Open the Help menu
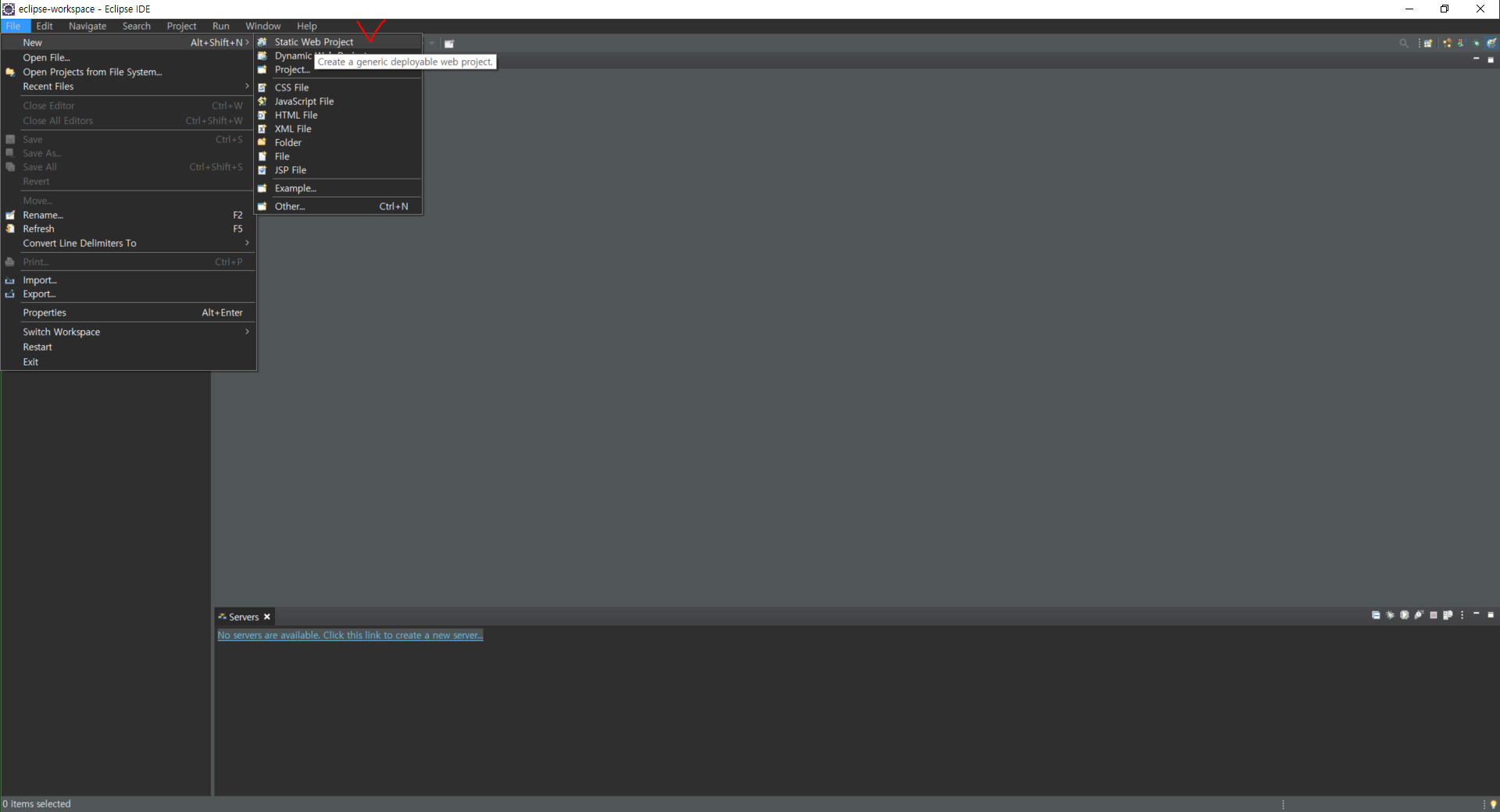This screenshot has width=1500, height=812. (x=307, y=26)
